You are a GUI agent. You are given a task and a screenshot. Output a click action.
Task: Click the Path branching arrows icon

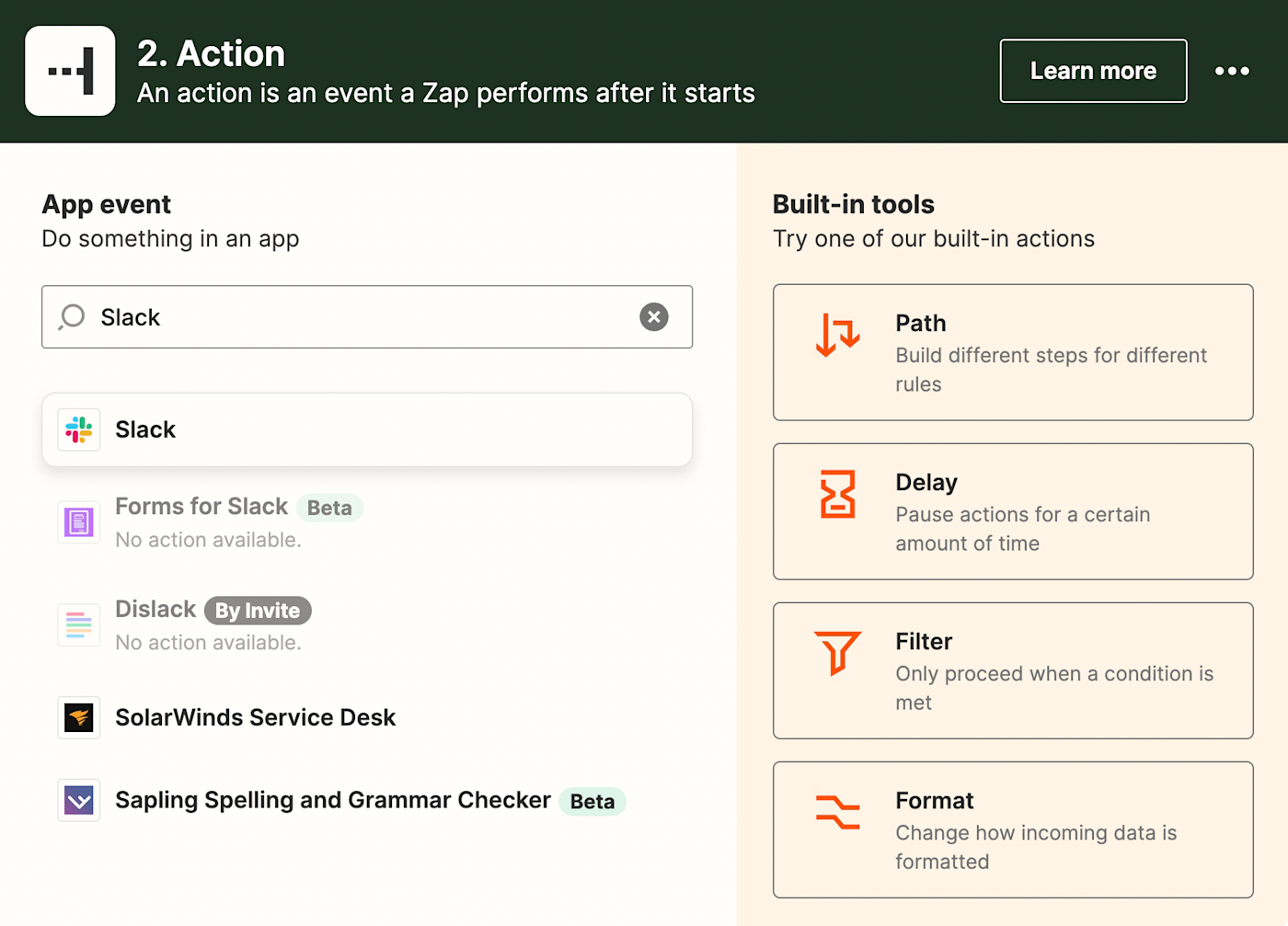tap(837, 335)
